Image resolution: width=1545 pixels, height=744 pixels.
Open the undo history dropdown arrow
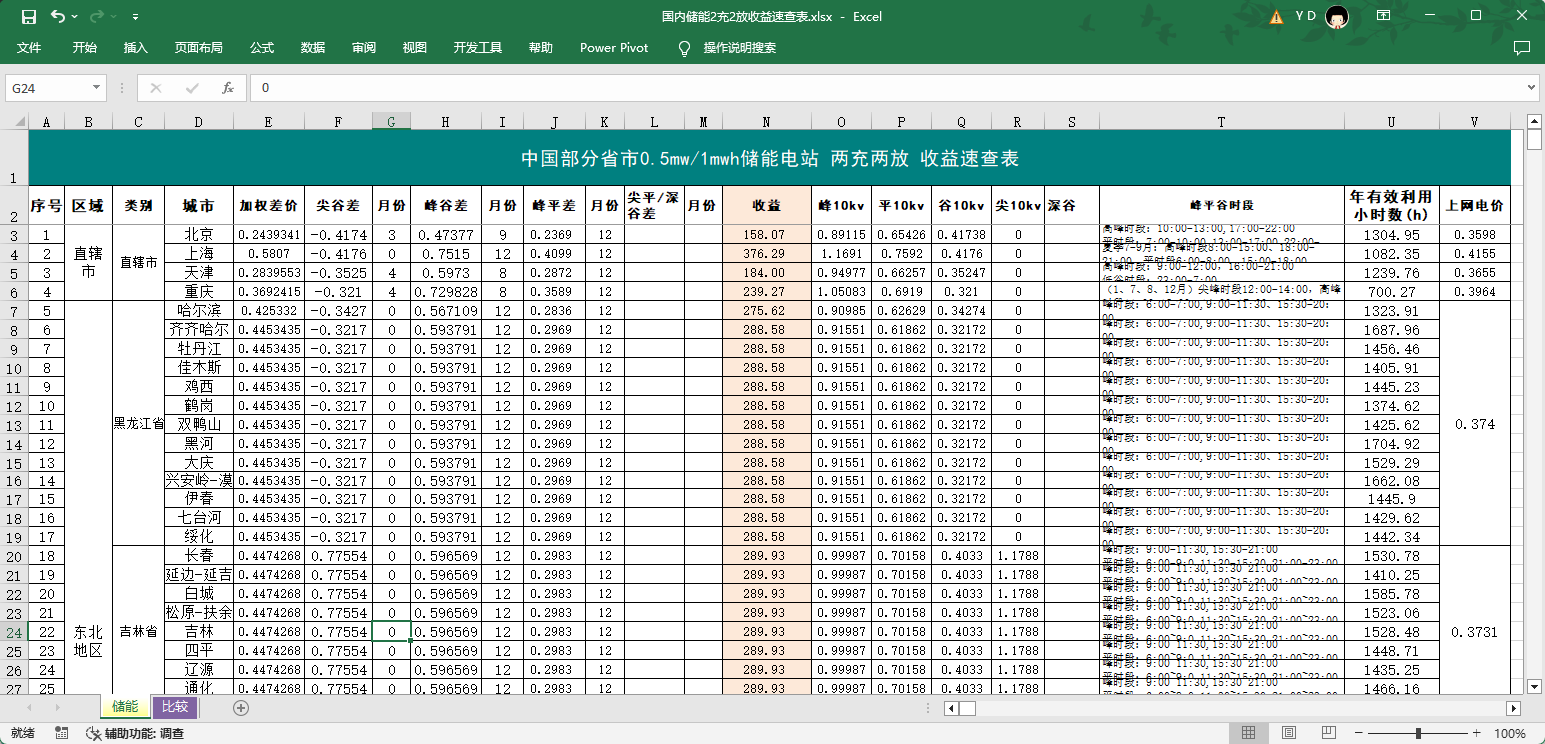click(75, 17)
